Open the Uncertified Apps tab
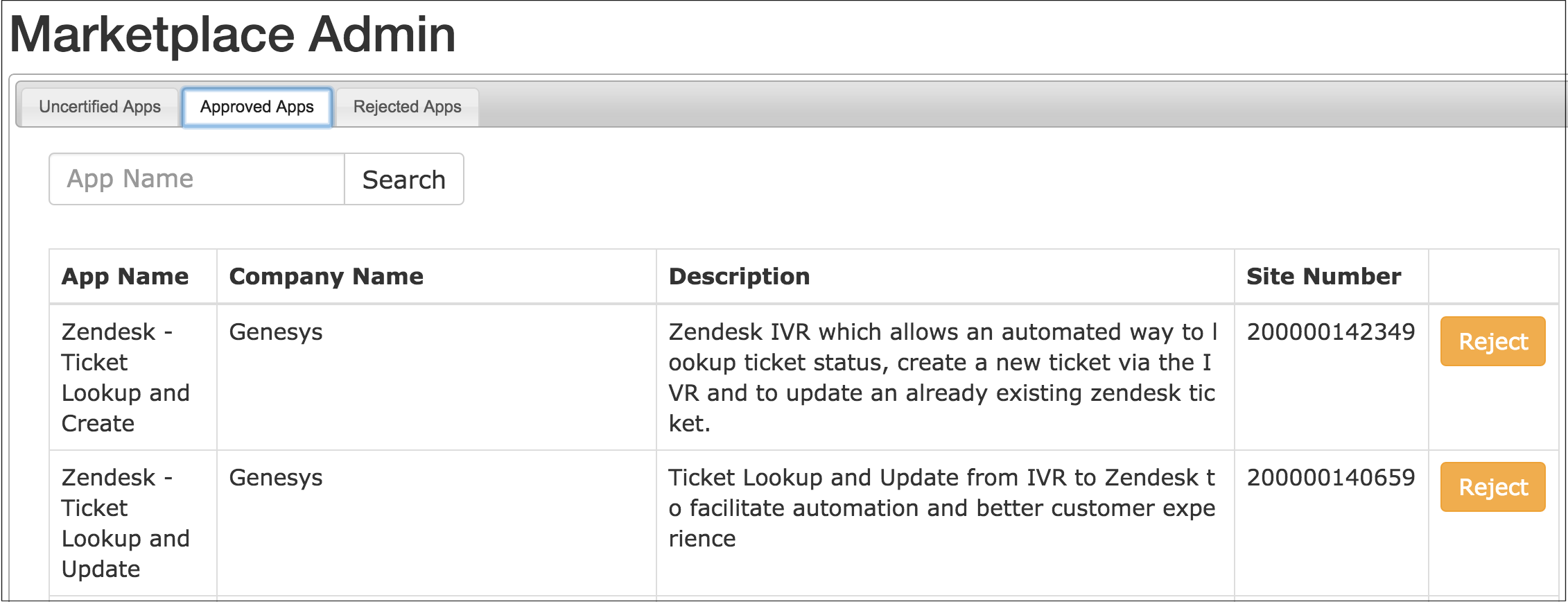 tap(100, 107)
